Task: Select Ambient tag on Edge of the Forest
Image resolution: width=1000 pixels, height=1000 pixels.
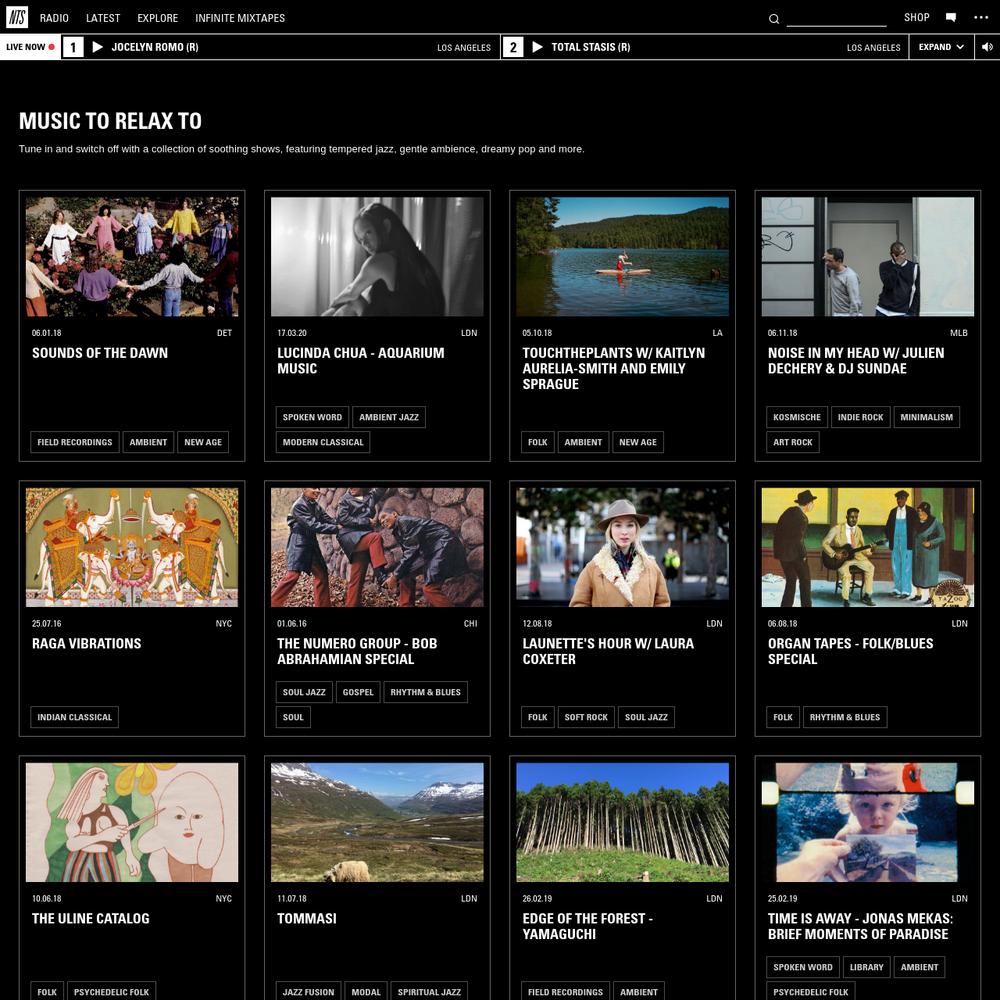Action: [638, 992]
